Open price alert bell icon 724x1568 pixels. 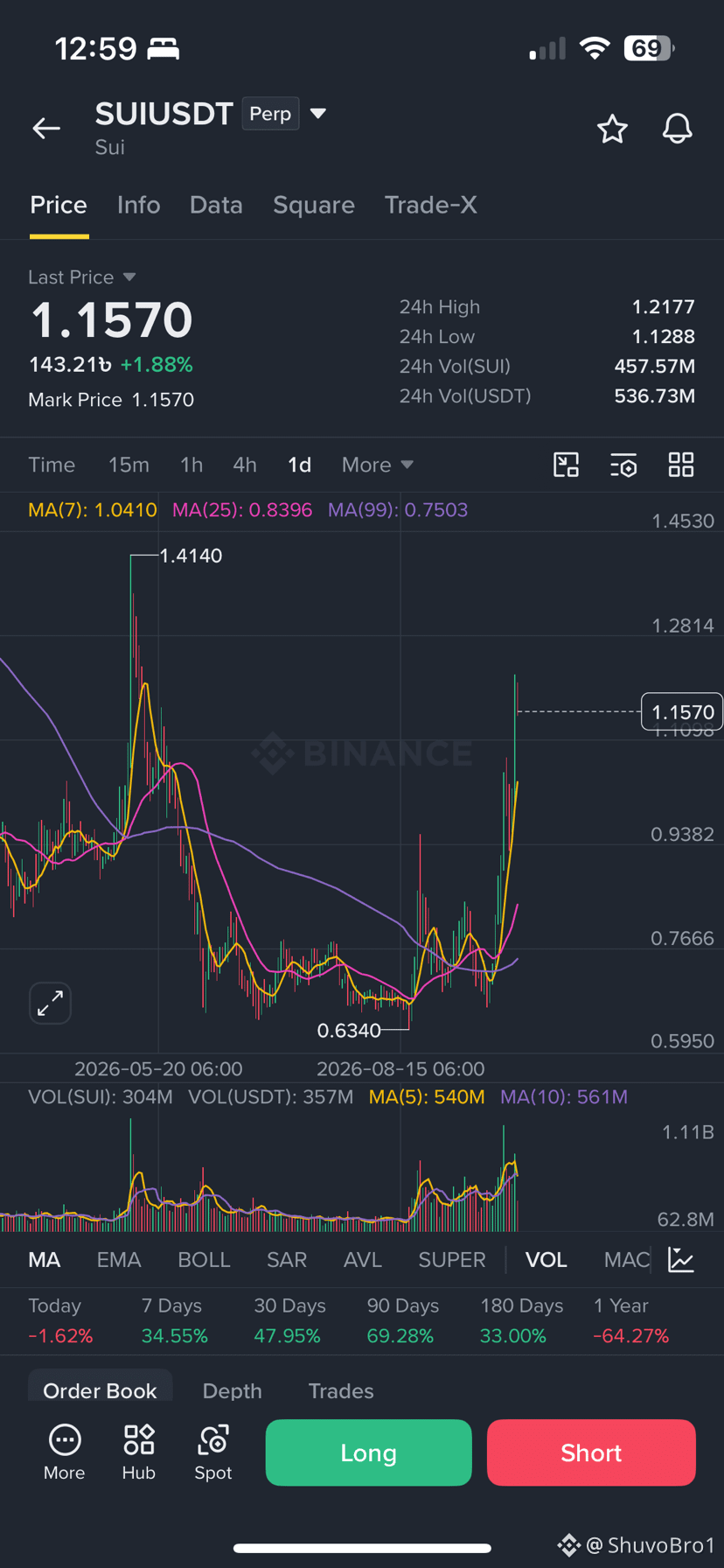point(677,129)
